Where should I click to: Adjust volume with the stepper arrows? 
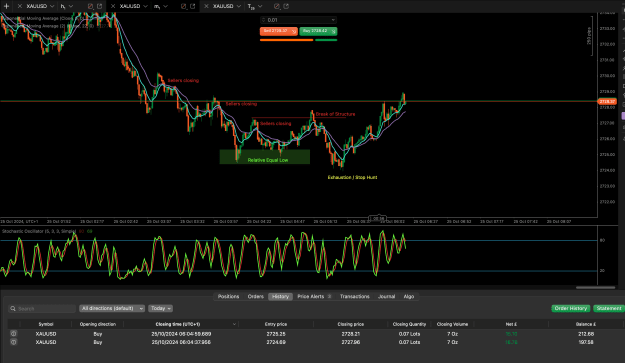point(263,20)
